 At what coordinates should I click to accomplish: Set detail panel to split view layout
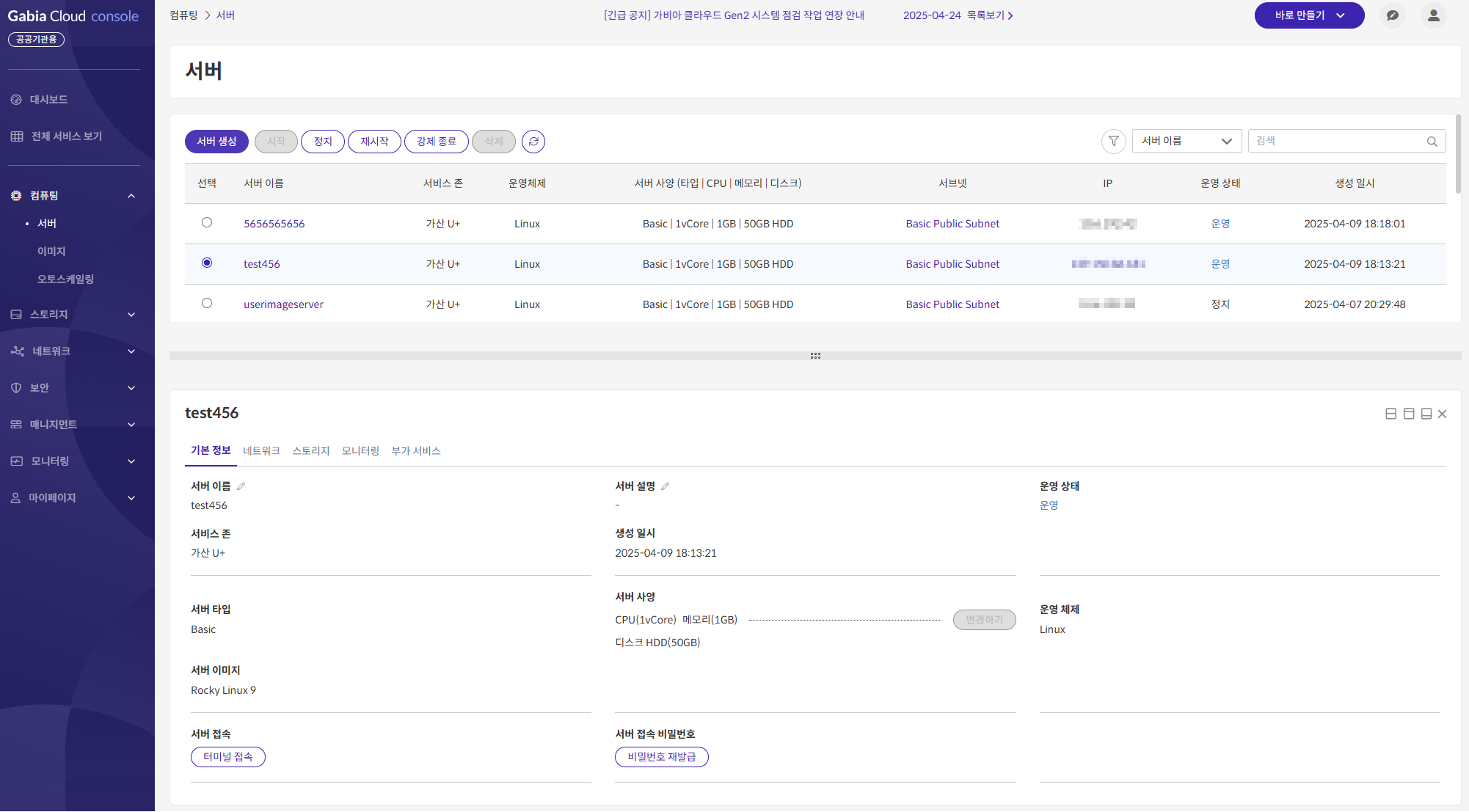1390,414
